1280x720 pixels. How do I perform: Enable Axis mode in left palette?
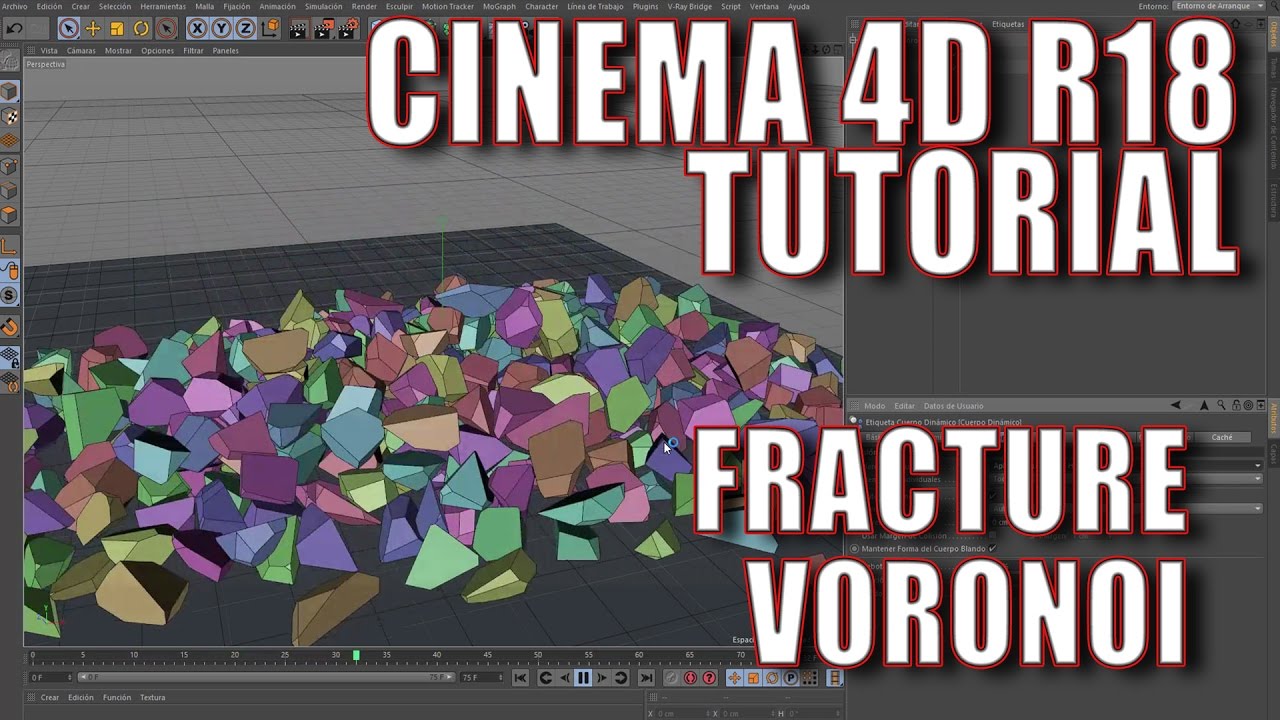click(x=9, y=246)
